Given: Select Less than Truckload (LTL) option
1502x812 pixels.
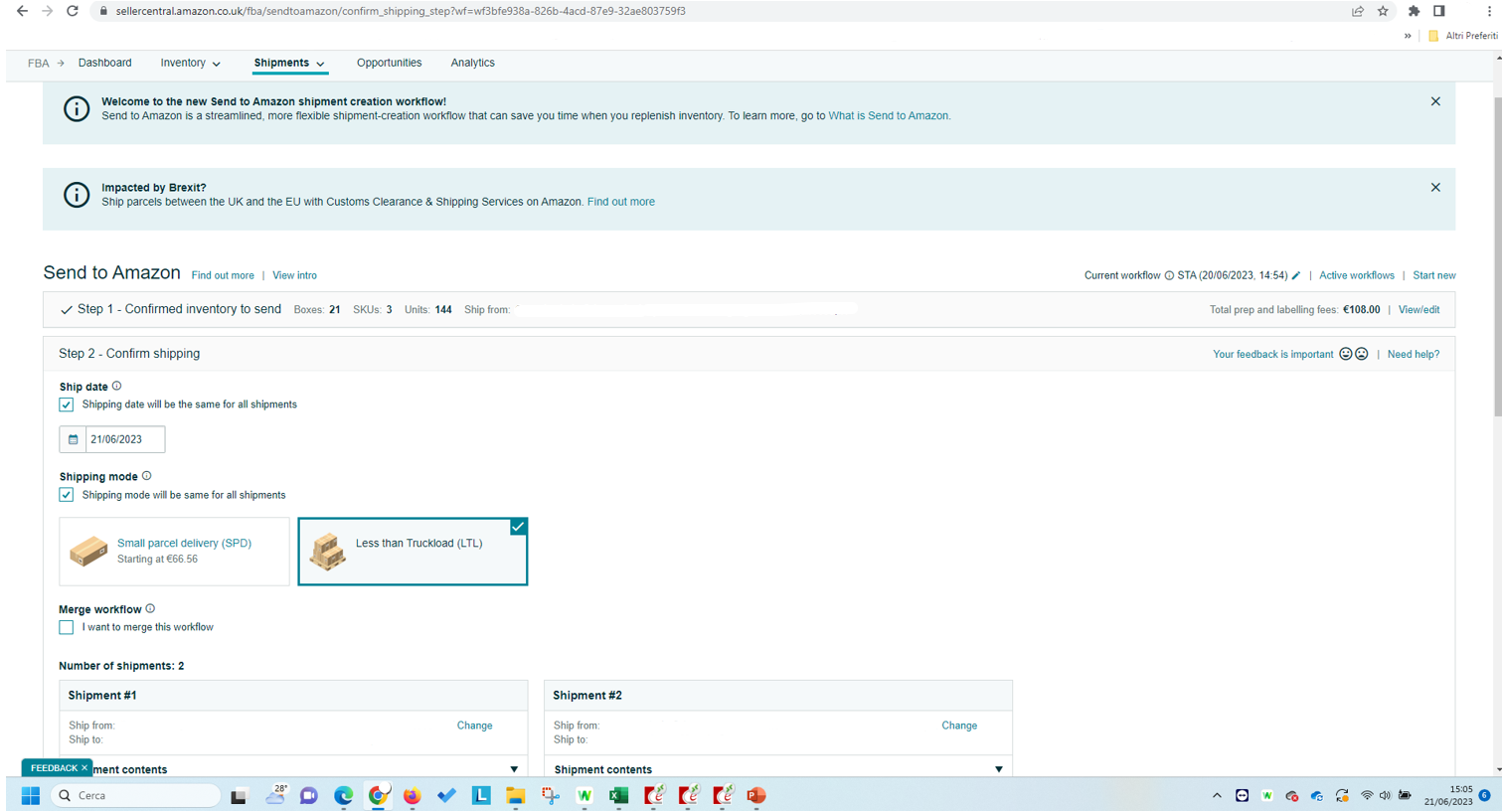Looking at the screenshot, I should (x=413, y=551).
